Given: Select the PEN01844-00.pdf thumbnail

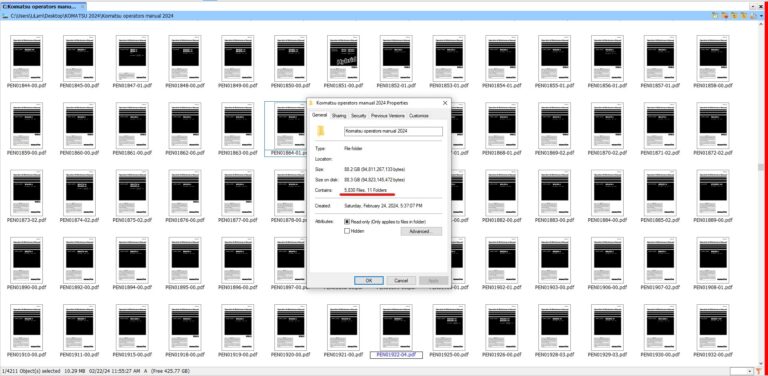Looking at the screenshot, I should coord(26,58).
